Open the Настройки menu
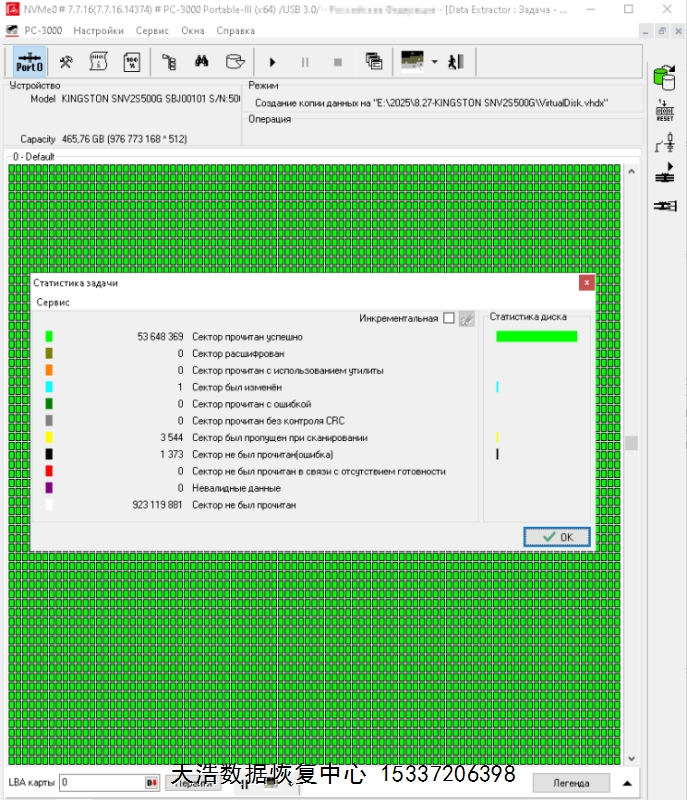Screen dimensions: 687x800 98,31
